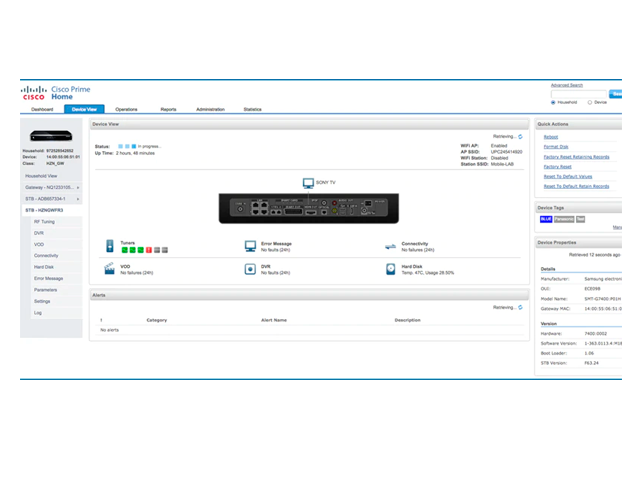The height and width of the screenshot is (480, 640).
Task: Open the Error Message monitor icon
Action: (x=250, y=245)
